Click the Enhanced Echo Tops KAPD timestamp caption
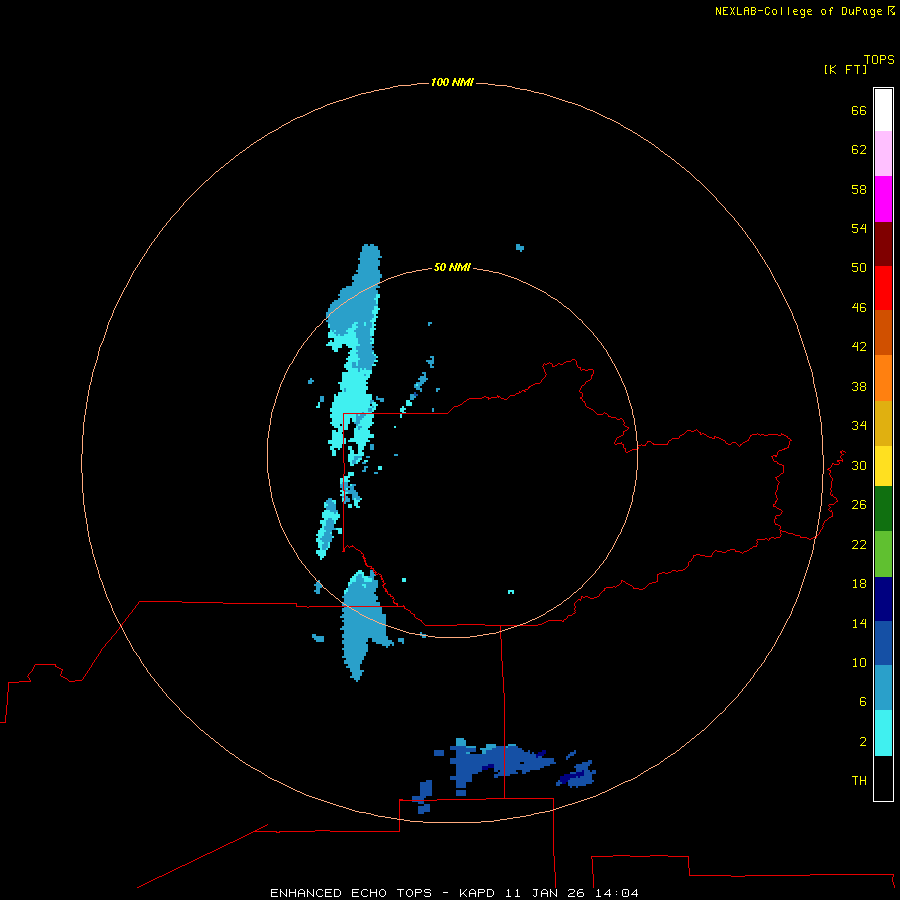Screen dimensions: 900x900 point(454,893)
